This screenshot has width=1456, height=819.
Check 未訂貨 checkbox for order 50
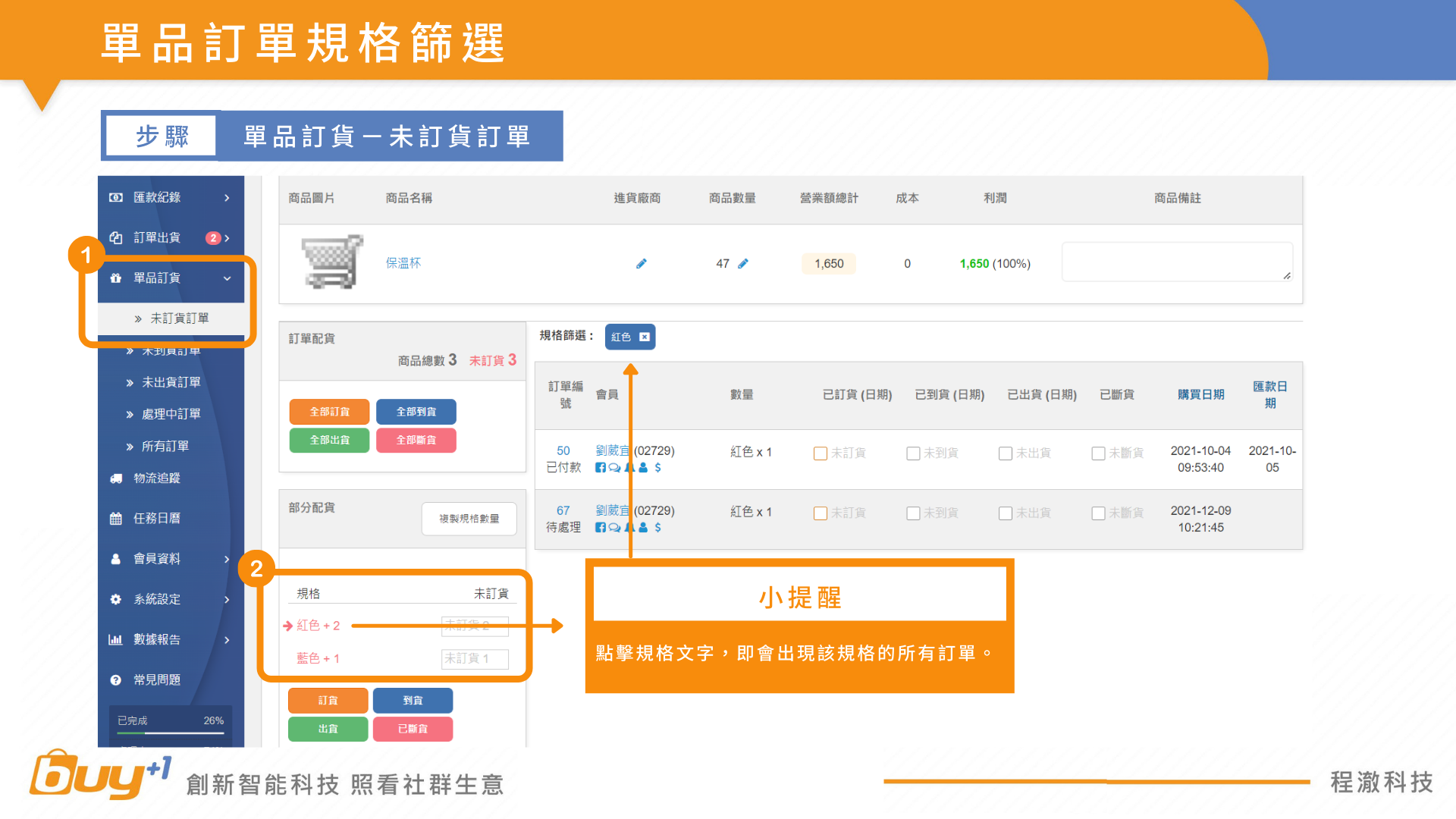(820, 453)
